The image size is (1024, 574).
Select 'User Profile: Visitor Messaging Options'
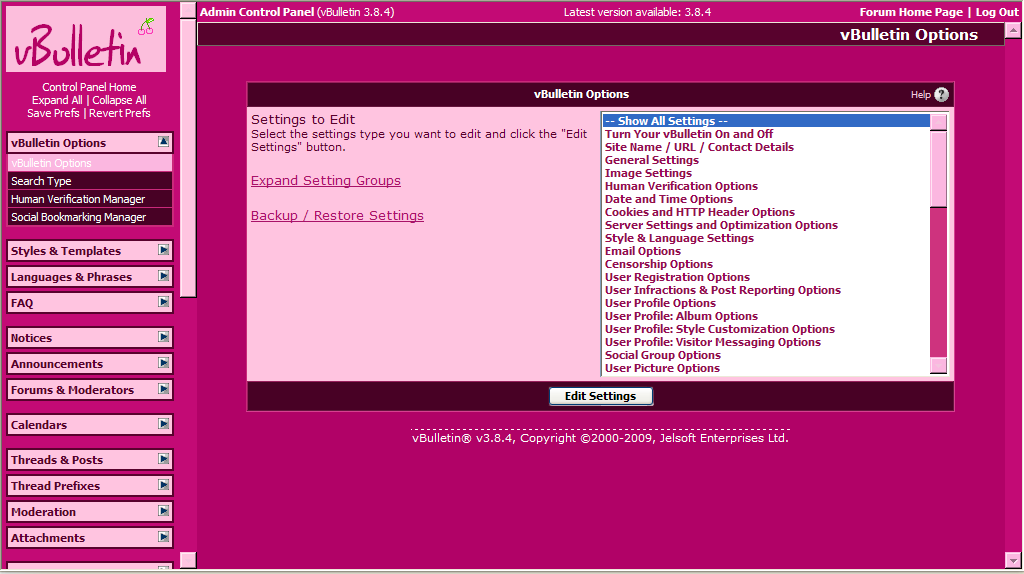pyautogui.click(x=766, y=342)
